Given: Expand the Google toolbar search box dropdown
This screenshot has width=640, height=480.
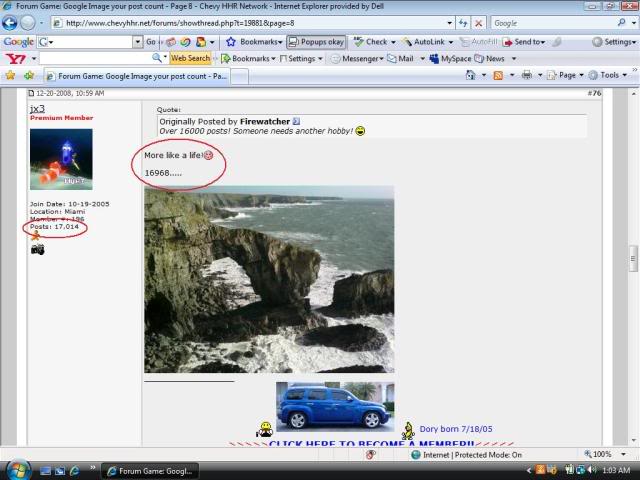Looking at the screenshot, I should pyautogui.click(x=138, y=42).
